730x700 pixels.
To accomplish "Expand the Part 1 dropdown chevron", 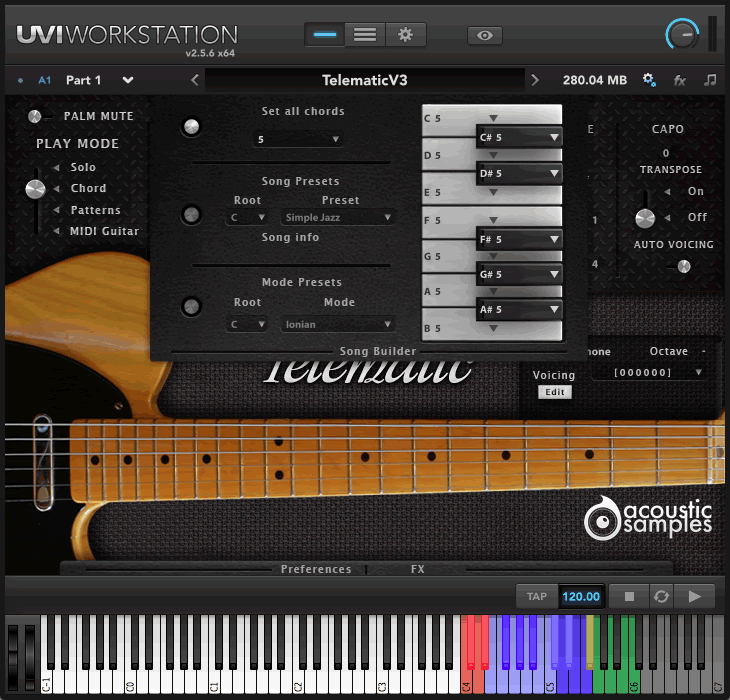I will click(128, 80).
